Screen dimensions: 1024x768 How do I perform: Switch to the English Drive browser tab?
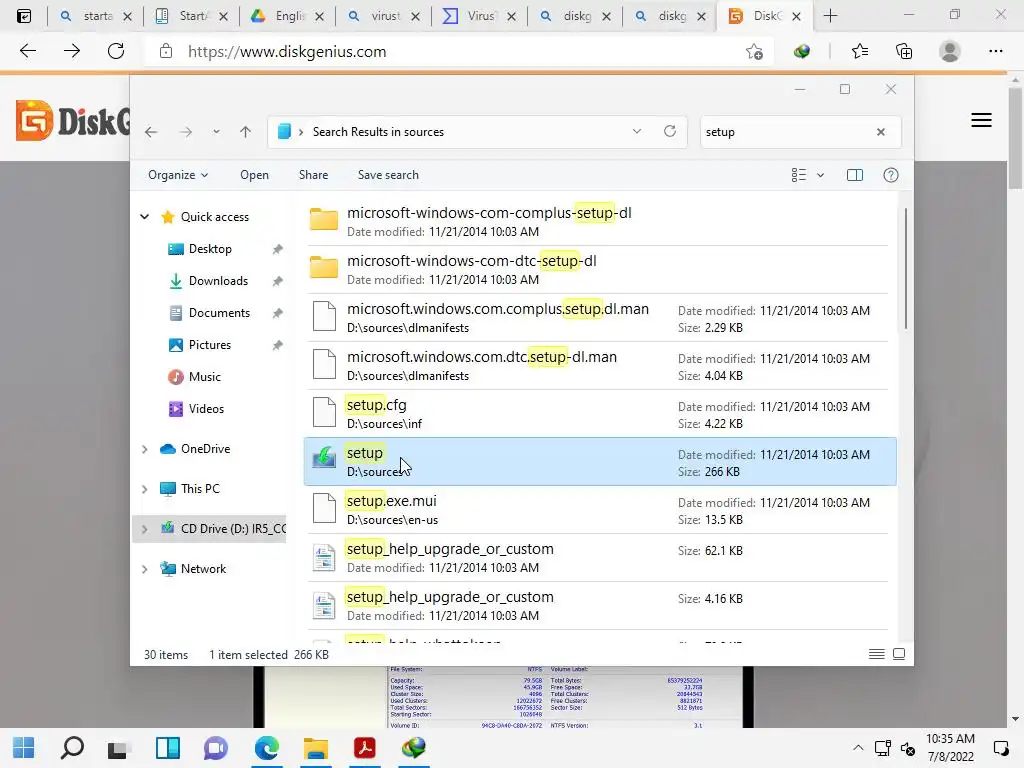tap(288, 16)
